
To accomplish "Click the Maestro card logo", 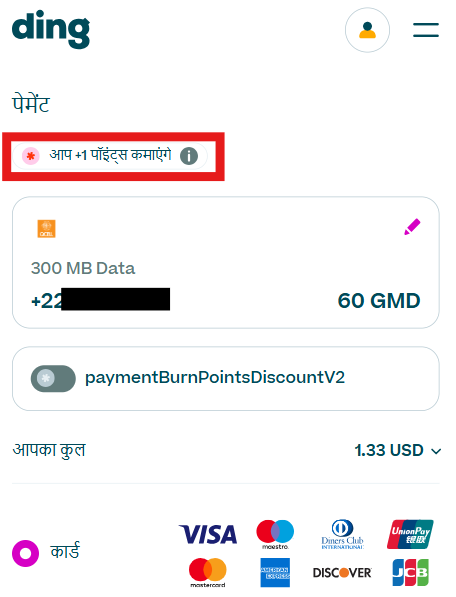I will pyautogui.click(x=275, y=534).
